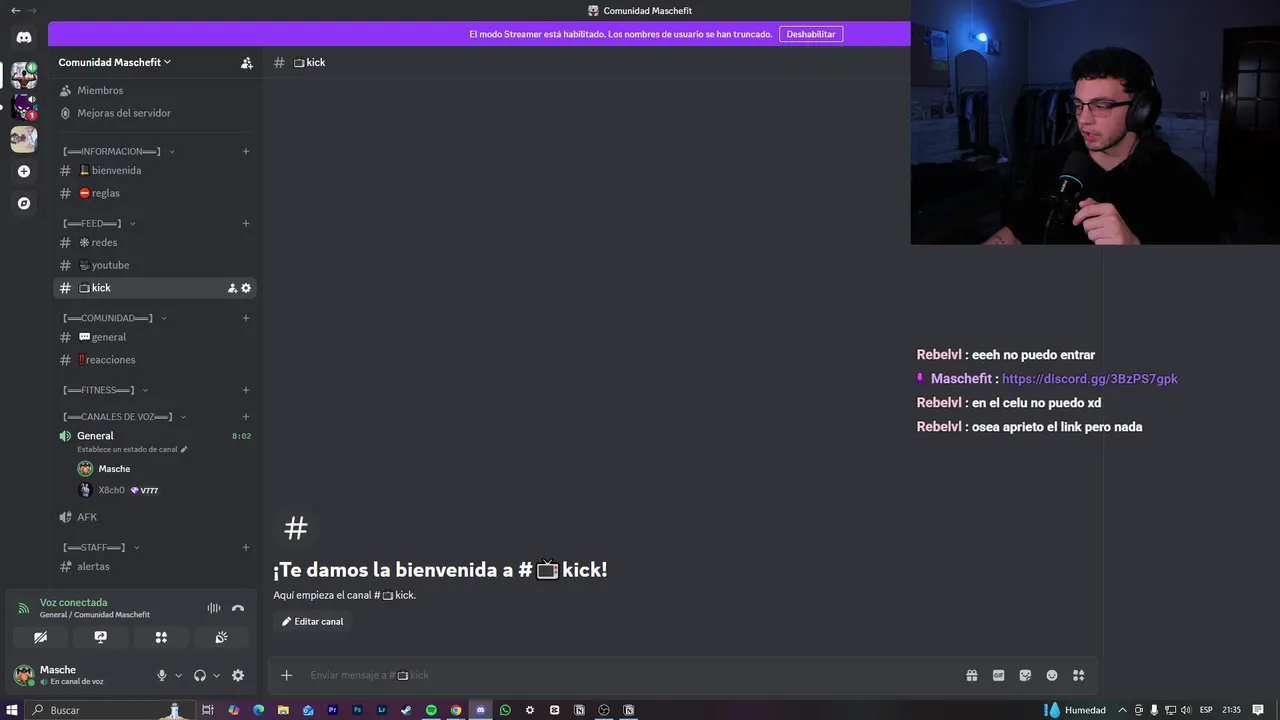The width and height of the screenshot is (1280, 720).
Task: Select the youtube channel
Action: [x=154, y=265]
